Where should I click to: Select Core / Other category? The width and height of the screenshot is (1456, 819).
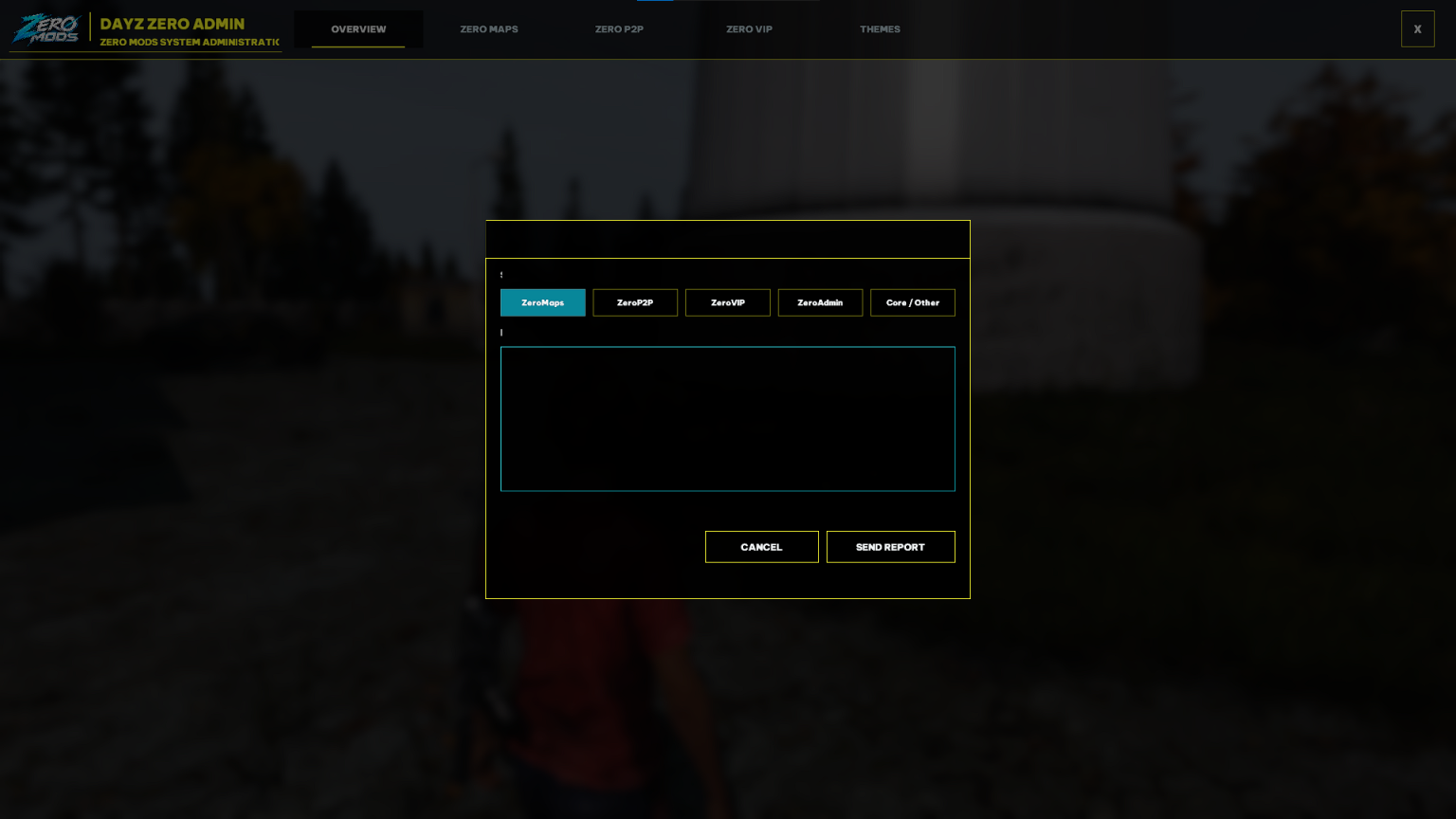[x=912, y=302]
